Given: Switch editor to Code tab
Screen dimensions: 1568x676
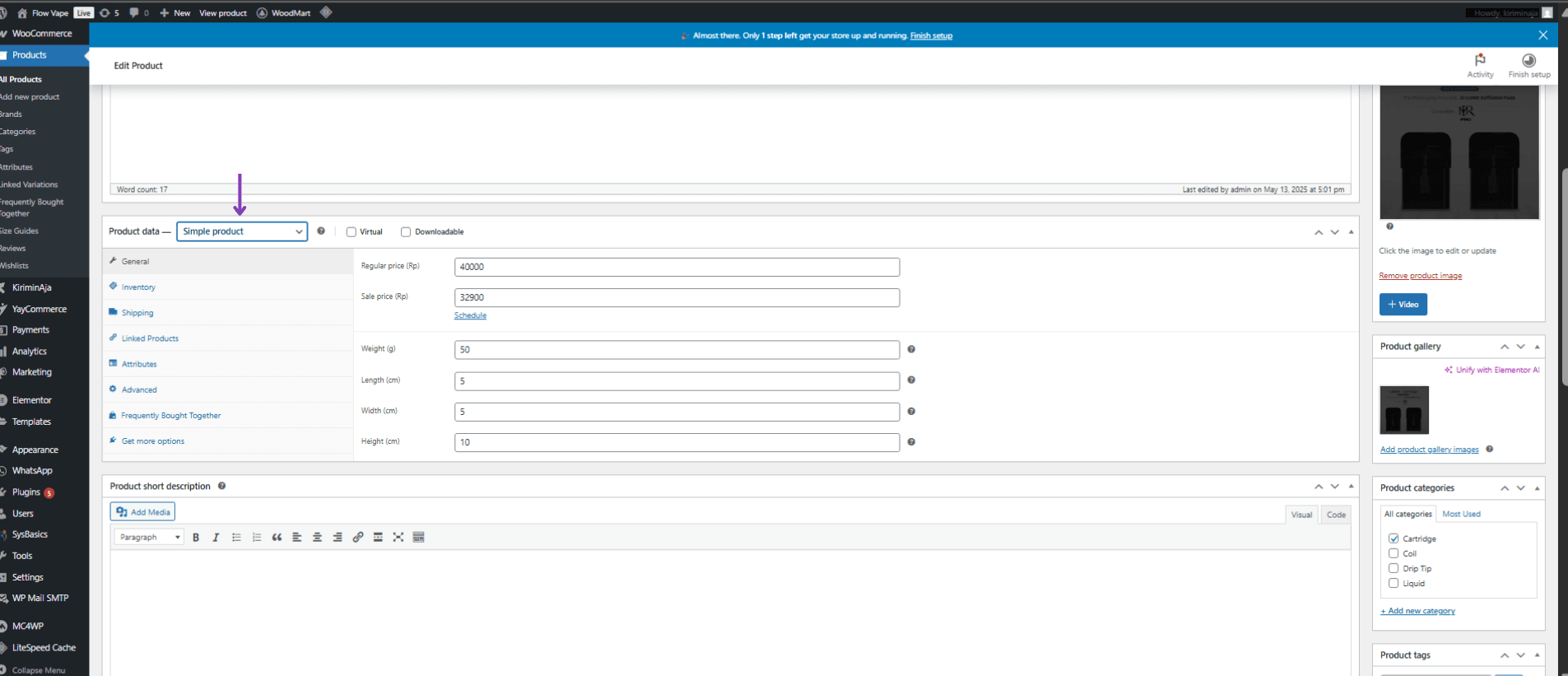Looking at the screenshot, I should click(x=1336, y=515).
